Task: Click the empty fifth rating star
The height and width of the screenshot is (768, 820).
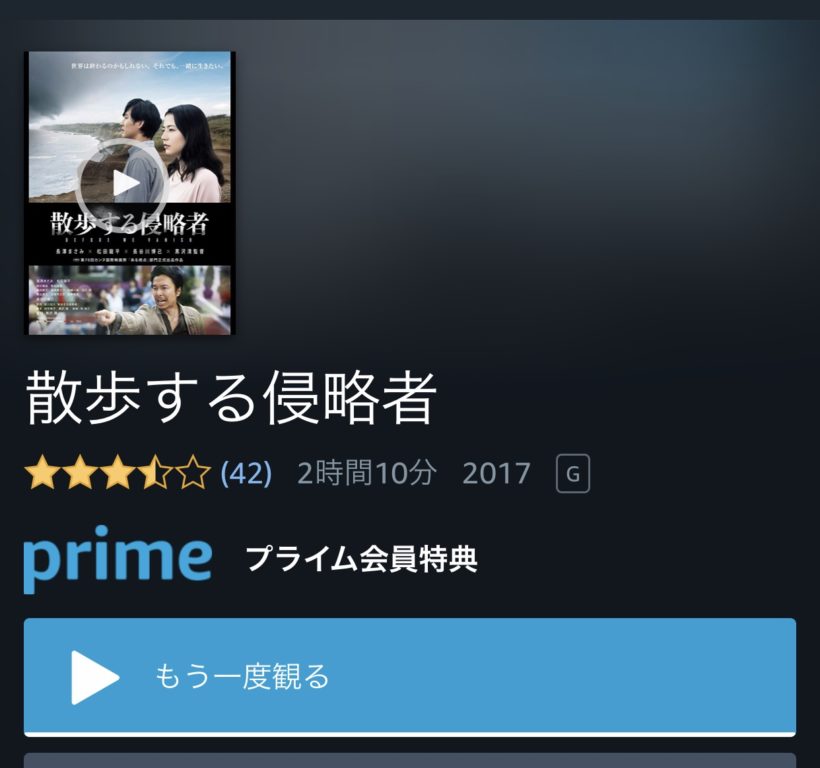Action: click(193, 473)
